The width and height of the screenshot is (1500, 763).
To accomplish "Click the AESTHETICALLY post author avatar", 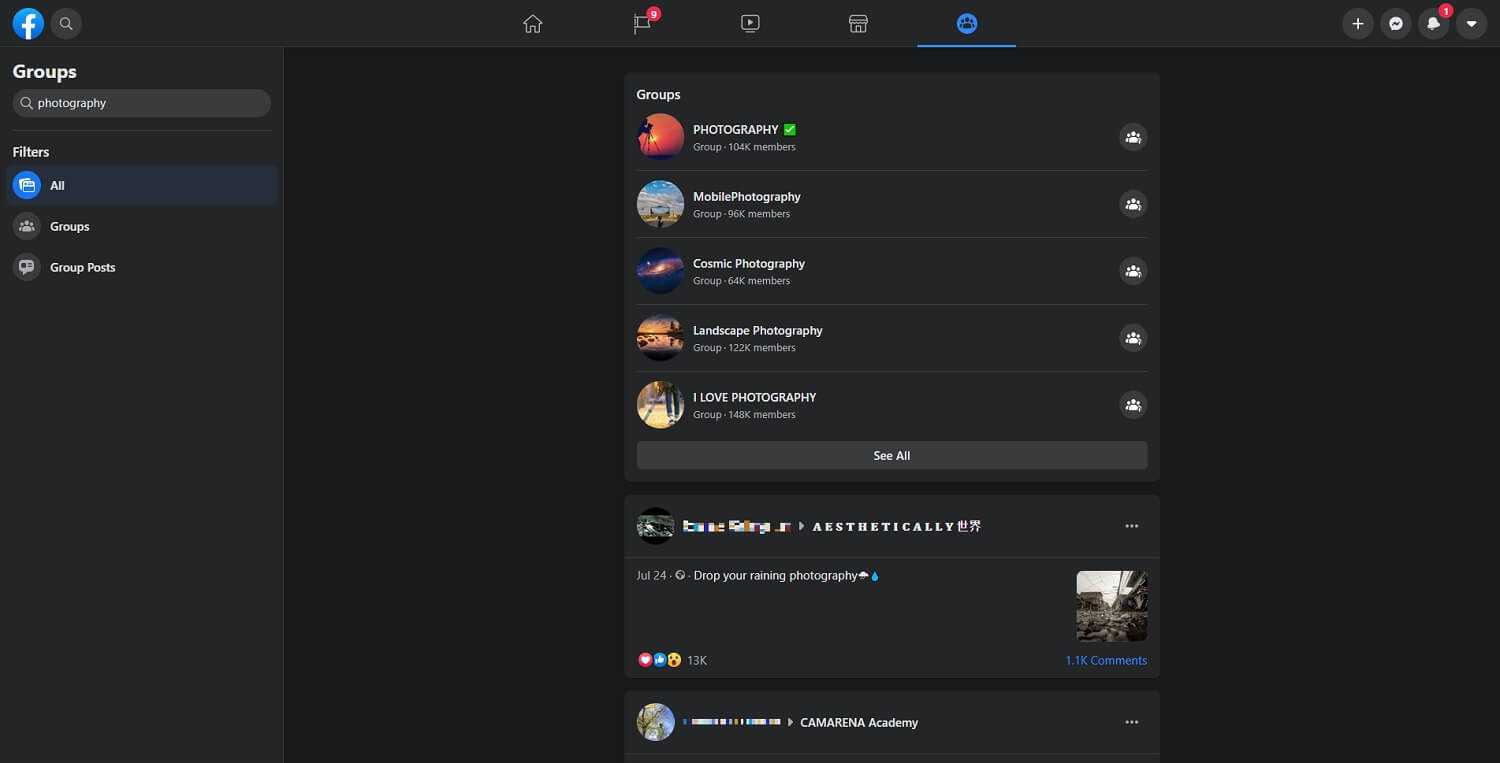I will (x=656, y=526).
